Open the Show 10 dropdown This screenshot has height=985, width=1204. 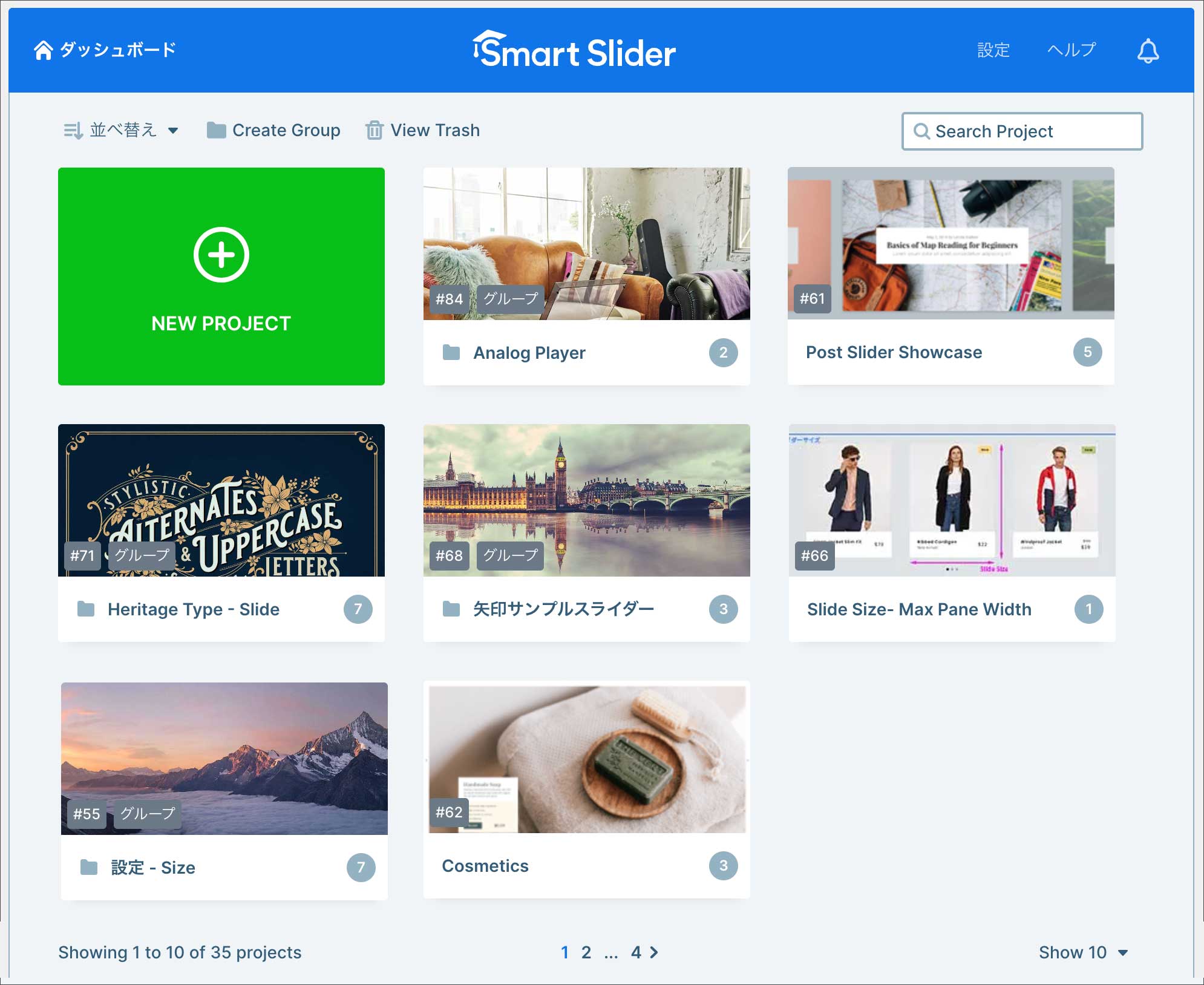(x=1083, y=952)
